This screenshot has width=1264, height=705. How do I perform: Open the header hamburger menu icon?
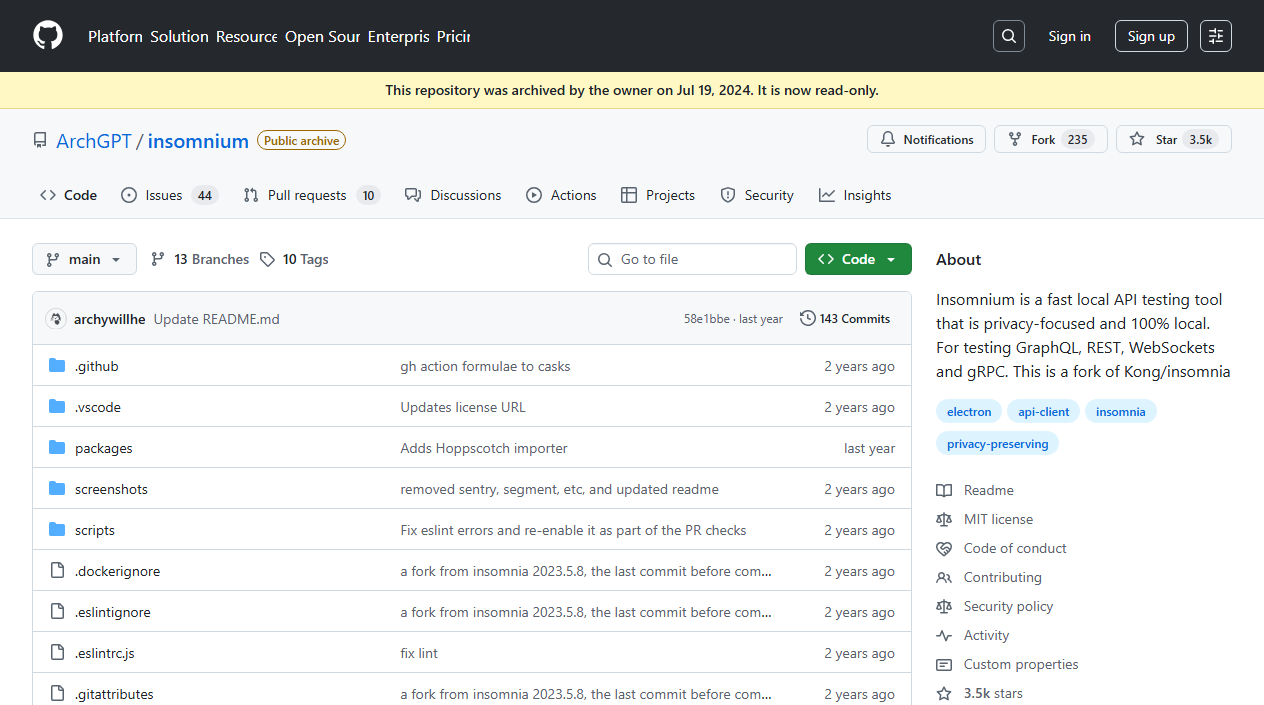tap(1216, 36)
